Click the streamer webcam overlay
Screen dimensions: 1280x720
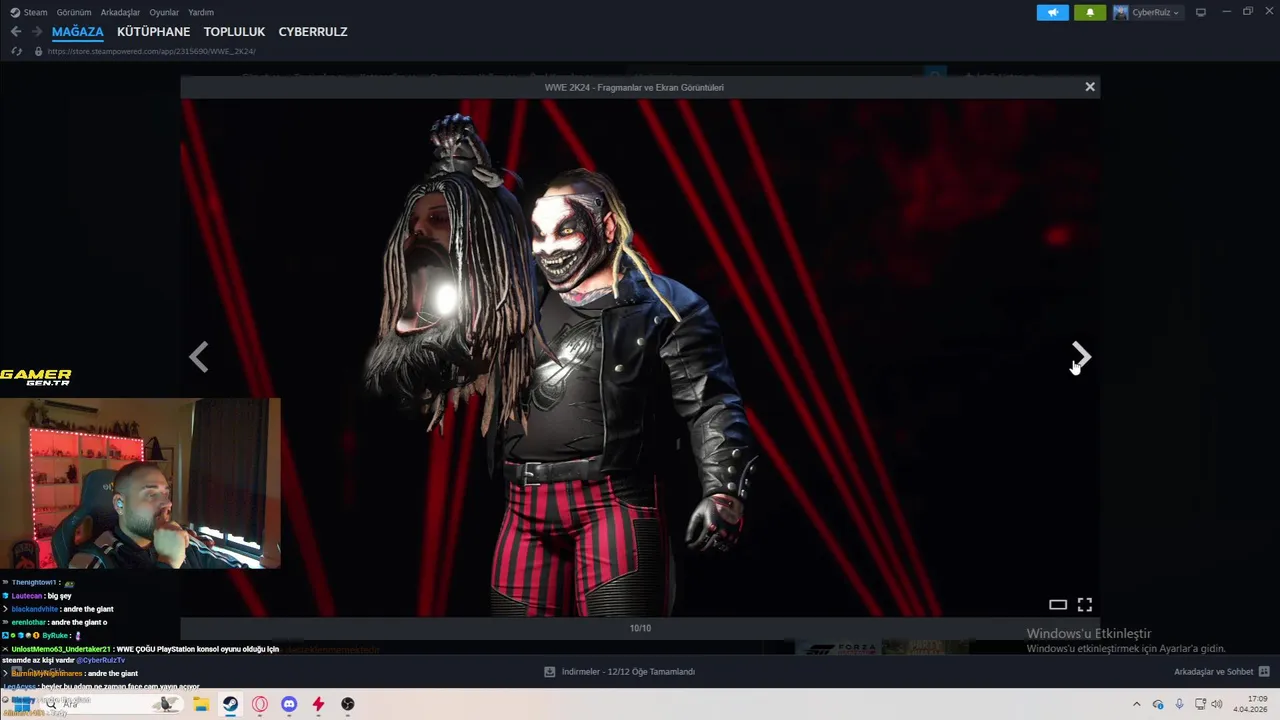point(140,483)
